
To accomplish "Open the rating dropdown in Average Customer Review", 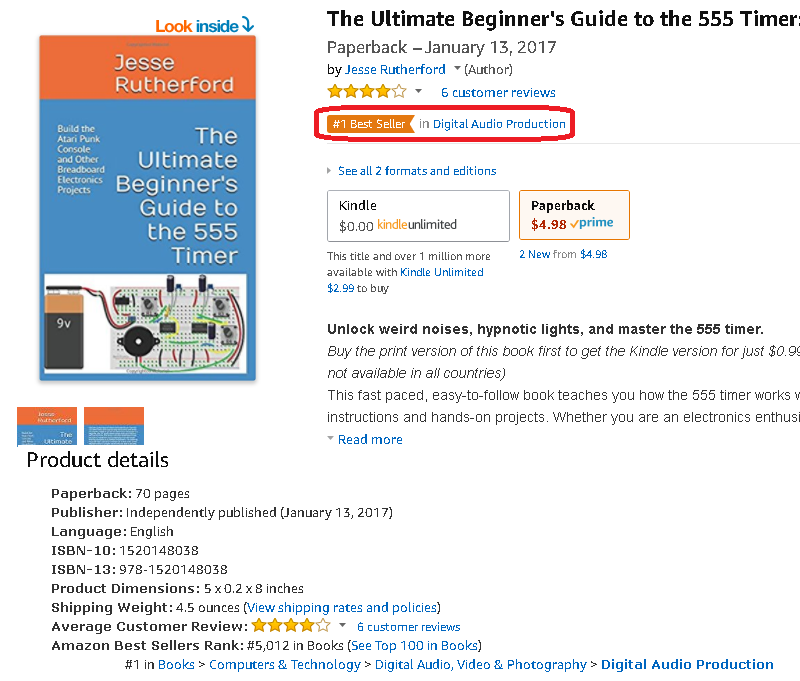I will point(342,625).
